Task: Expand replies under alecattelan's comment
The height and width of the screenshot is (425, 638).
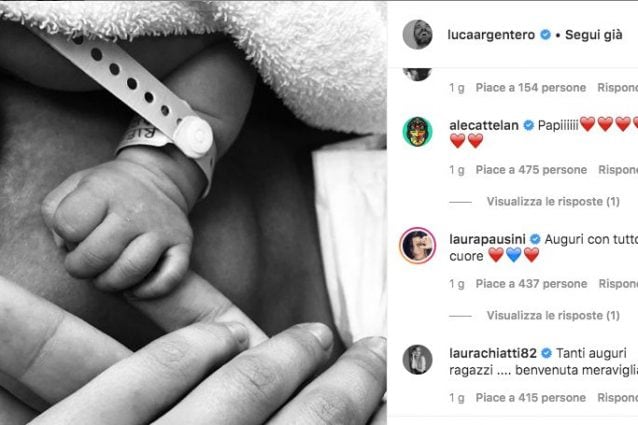Action: pyautogui.click(x=553, y=202)
